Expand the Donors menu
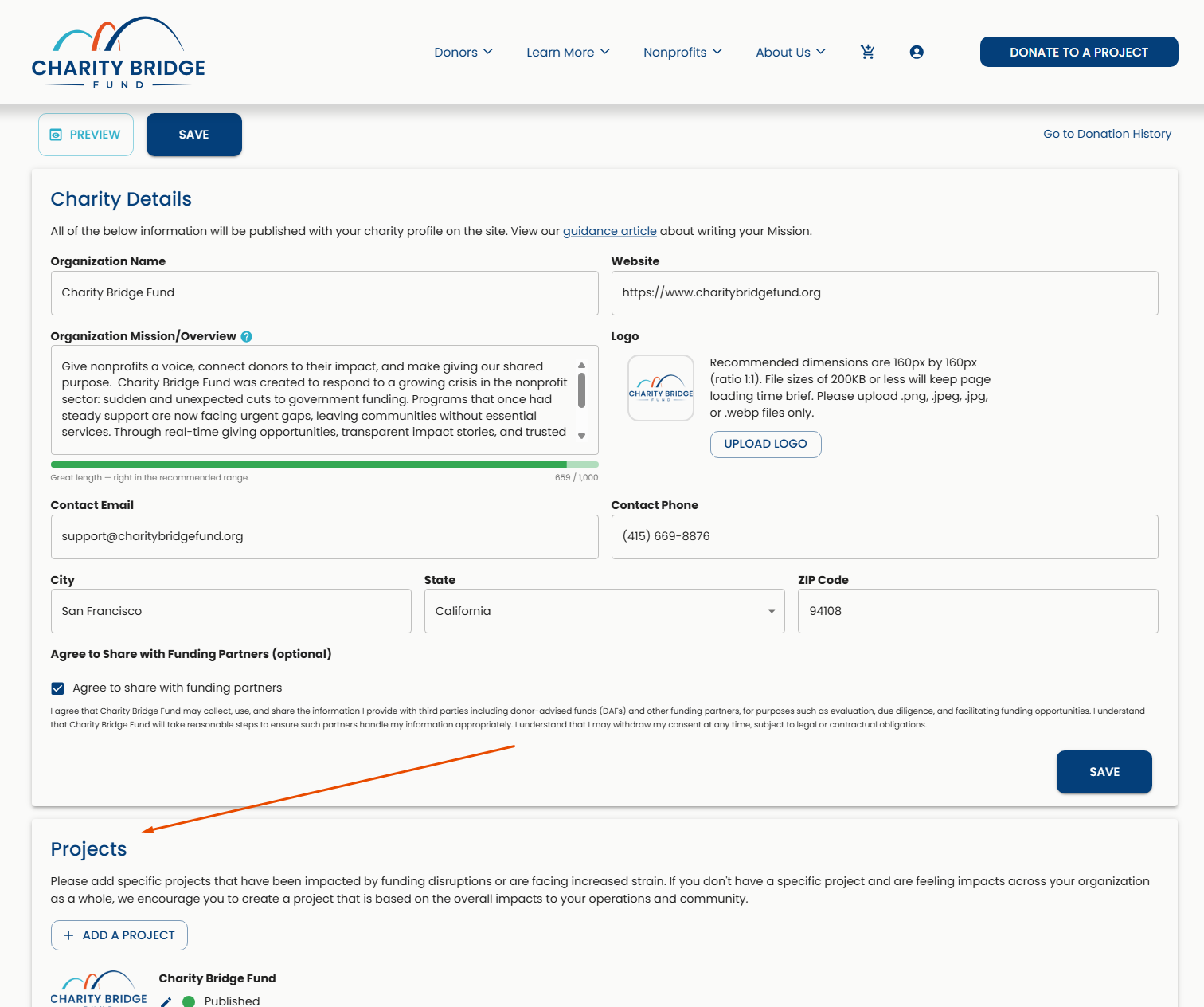The image size is (1204, 1007). [x=463, y=52]
